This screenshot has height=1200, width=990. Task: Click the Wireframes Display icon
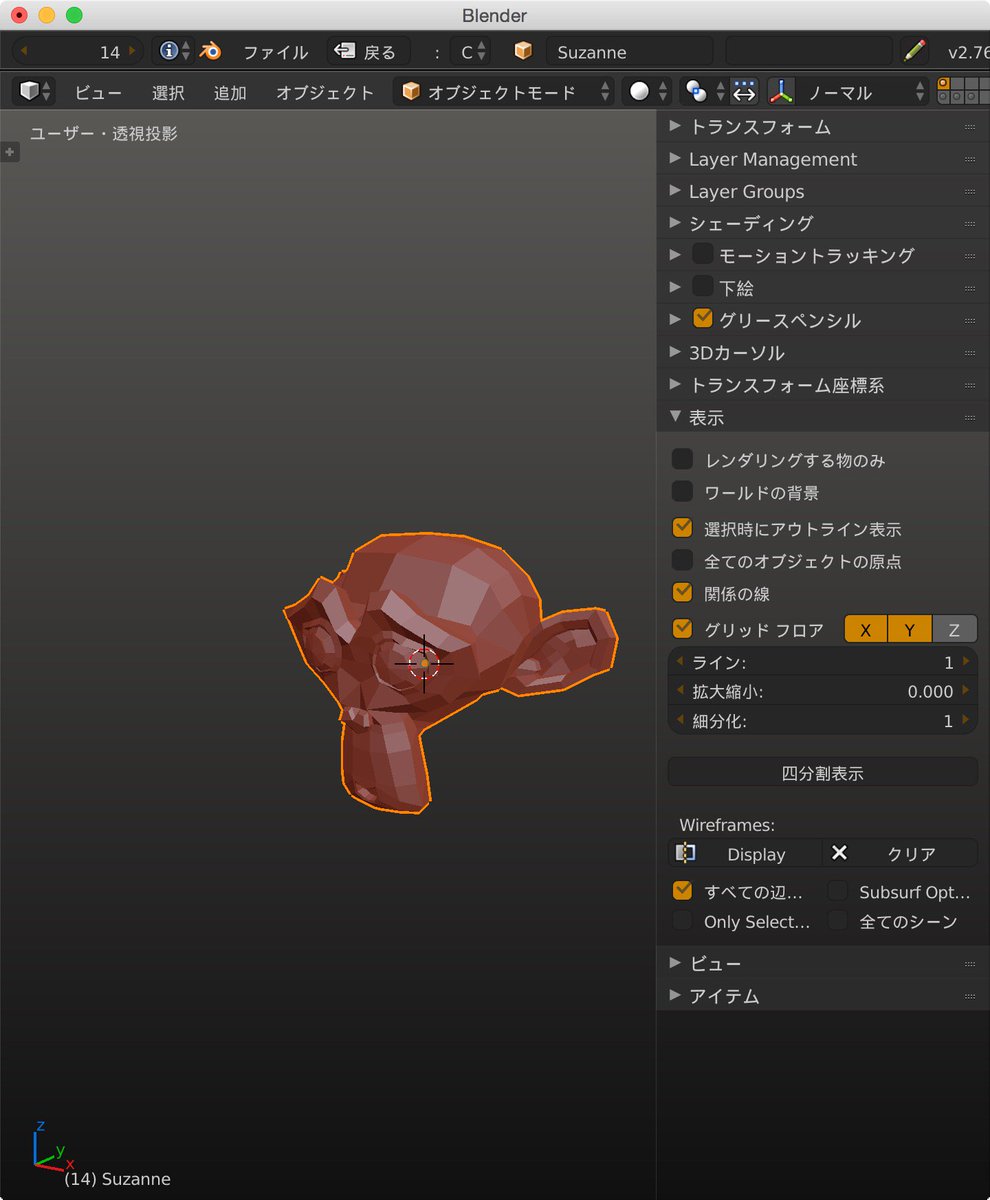coord(686,853)
